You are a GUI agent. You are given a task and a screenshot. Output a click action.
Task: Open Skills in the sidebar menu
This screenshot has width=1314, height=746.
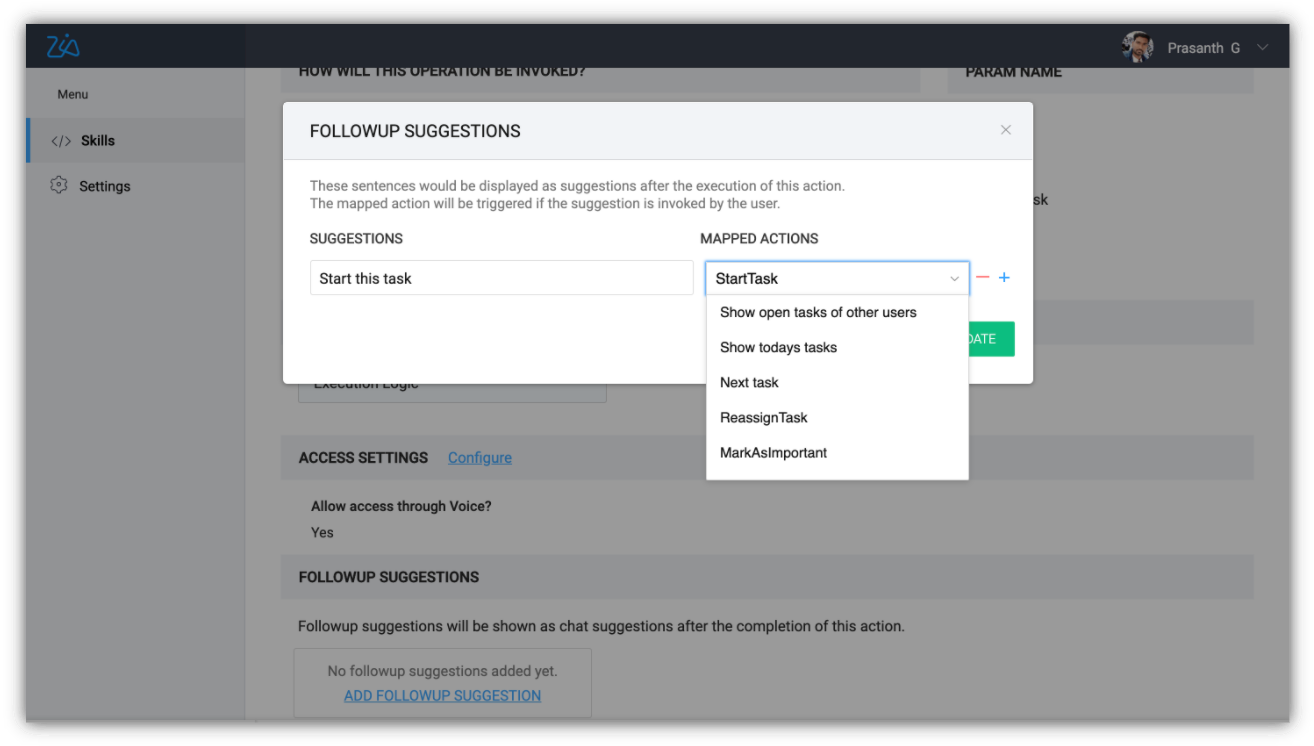pos(98,141)
